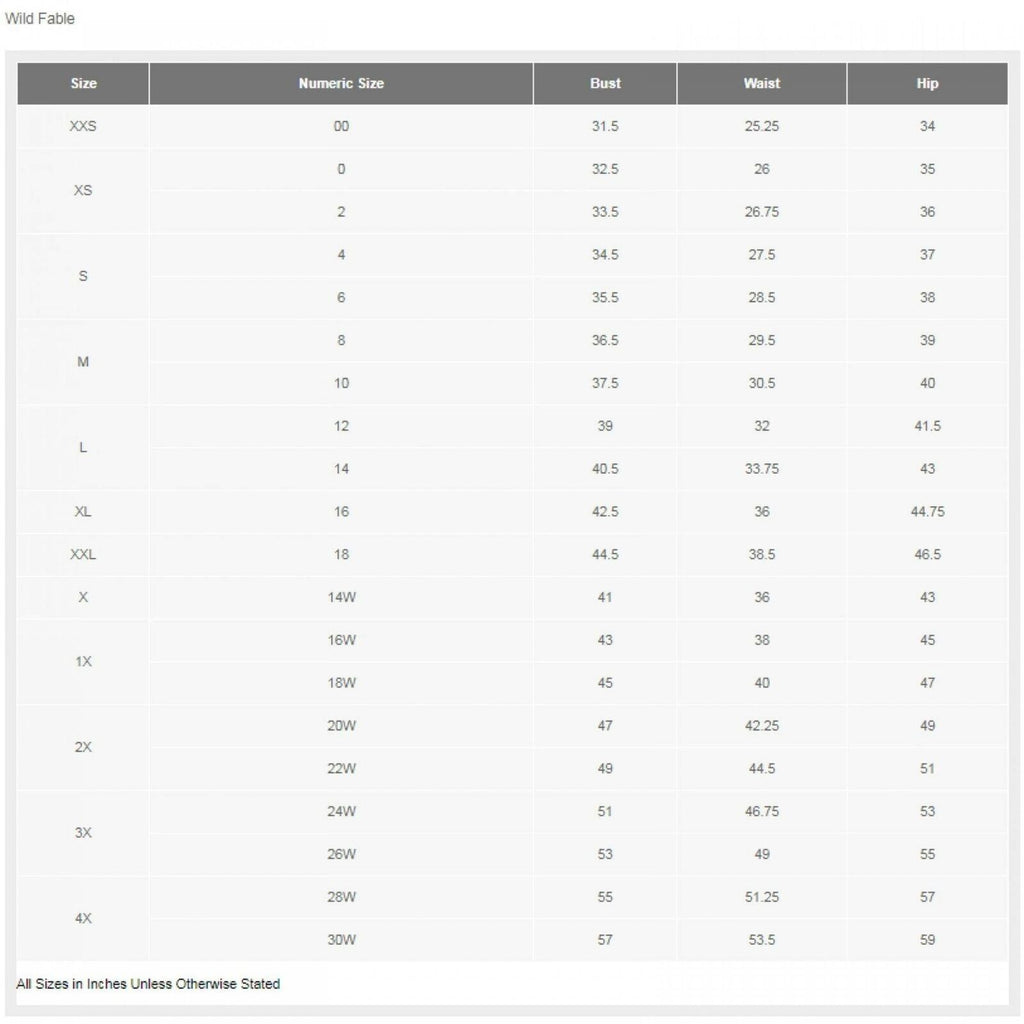1024x1024 pixels.
Task: Select the waist value 33.75
Action: coord(762,469)
